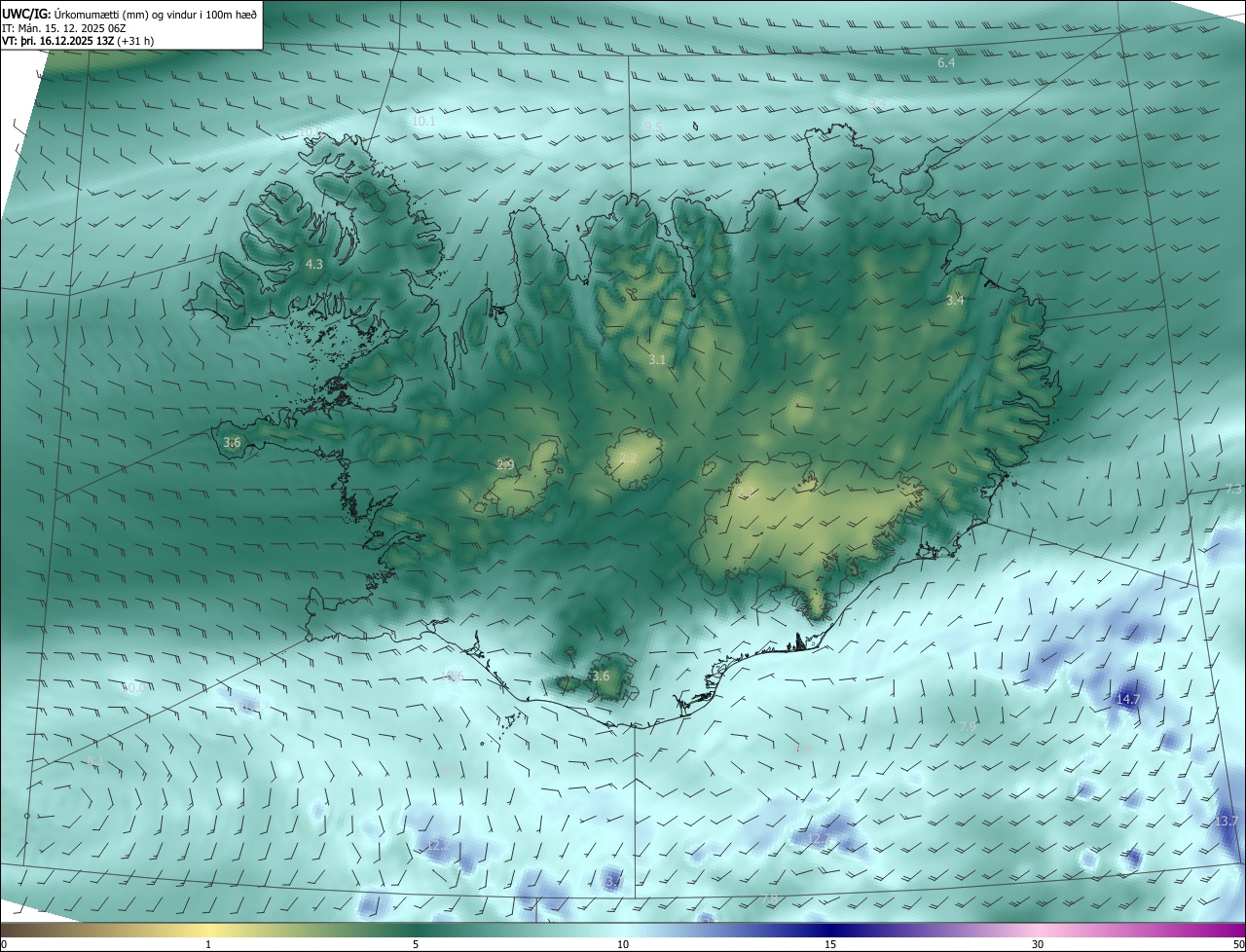
Task: Click the '3.6' label on the Mýrdalsjökull glacier
Action: tap(601, 676)
